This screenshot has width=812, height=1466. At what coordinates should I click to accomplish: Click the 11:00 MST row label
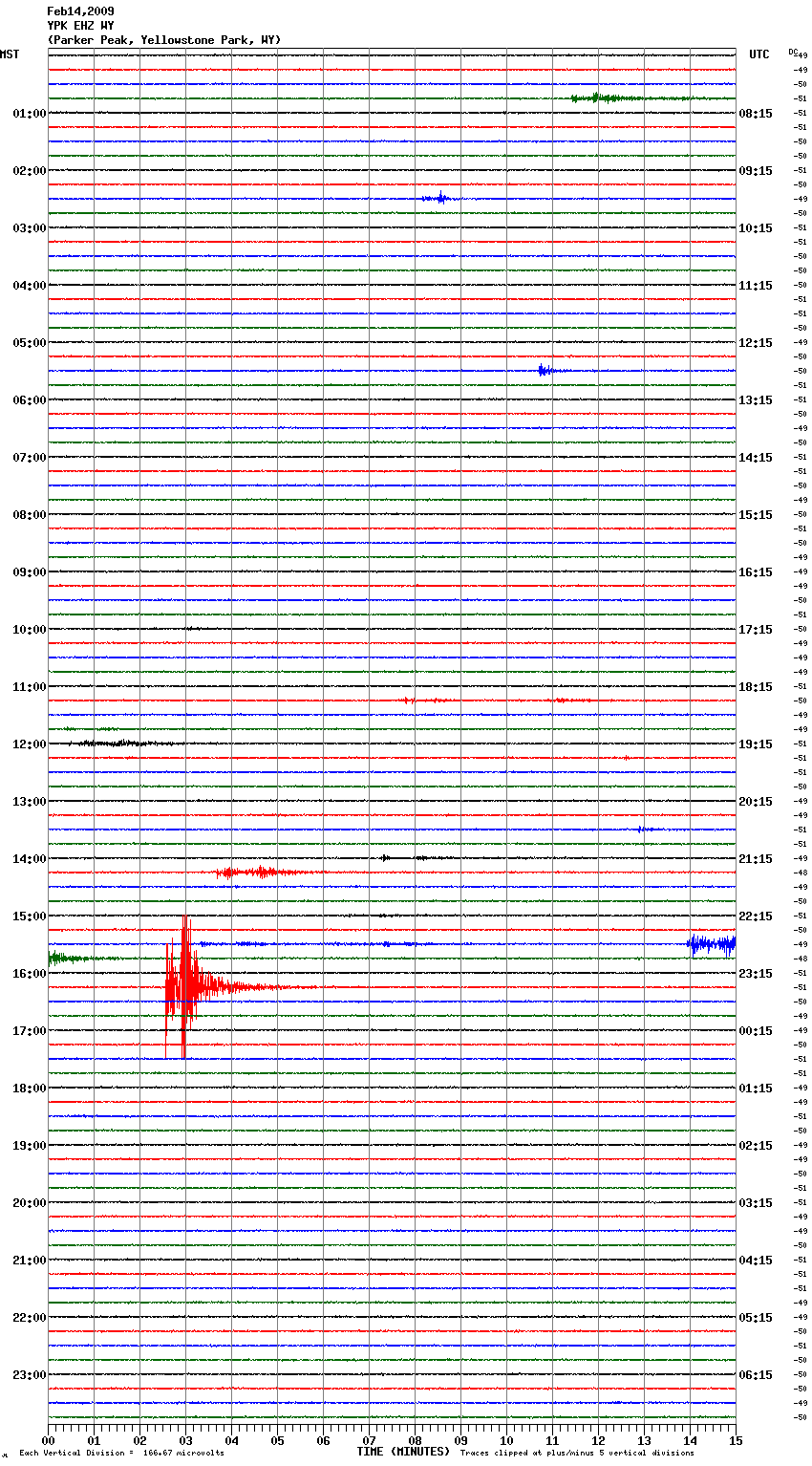point(29,687)
